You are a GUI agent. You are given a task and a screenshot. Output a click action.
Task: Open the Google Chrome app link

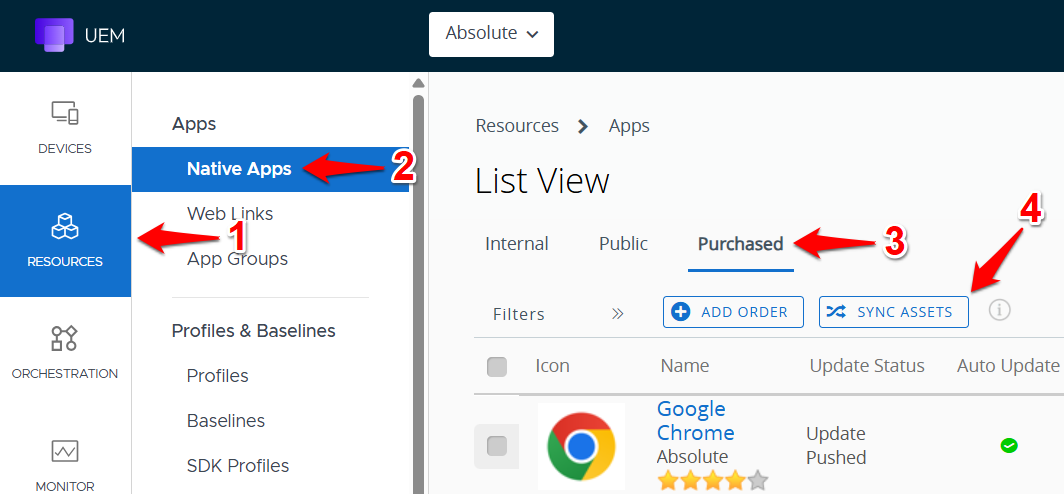(x=696, y=421)
